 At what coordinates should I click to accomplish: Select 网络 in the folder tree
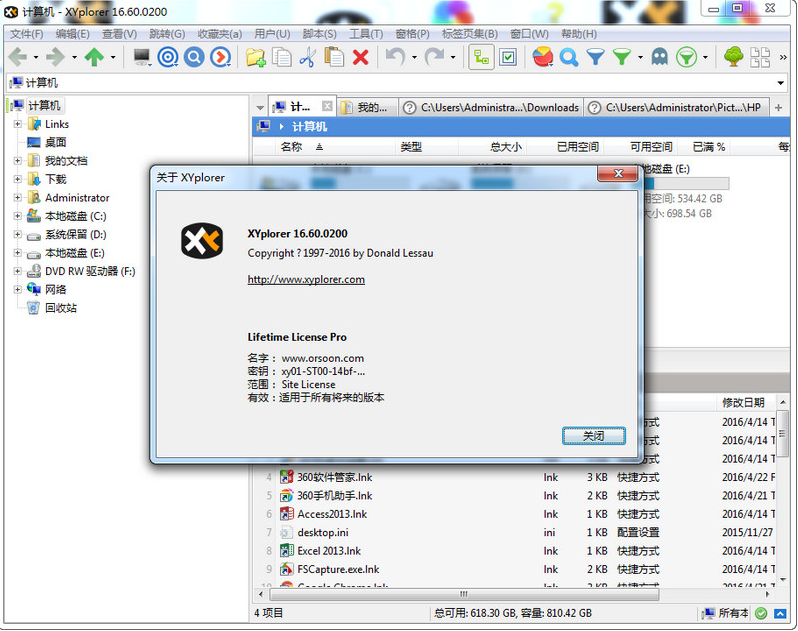[55, 290]
